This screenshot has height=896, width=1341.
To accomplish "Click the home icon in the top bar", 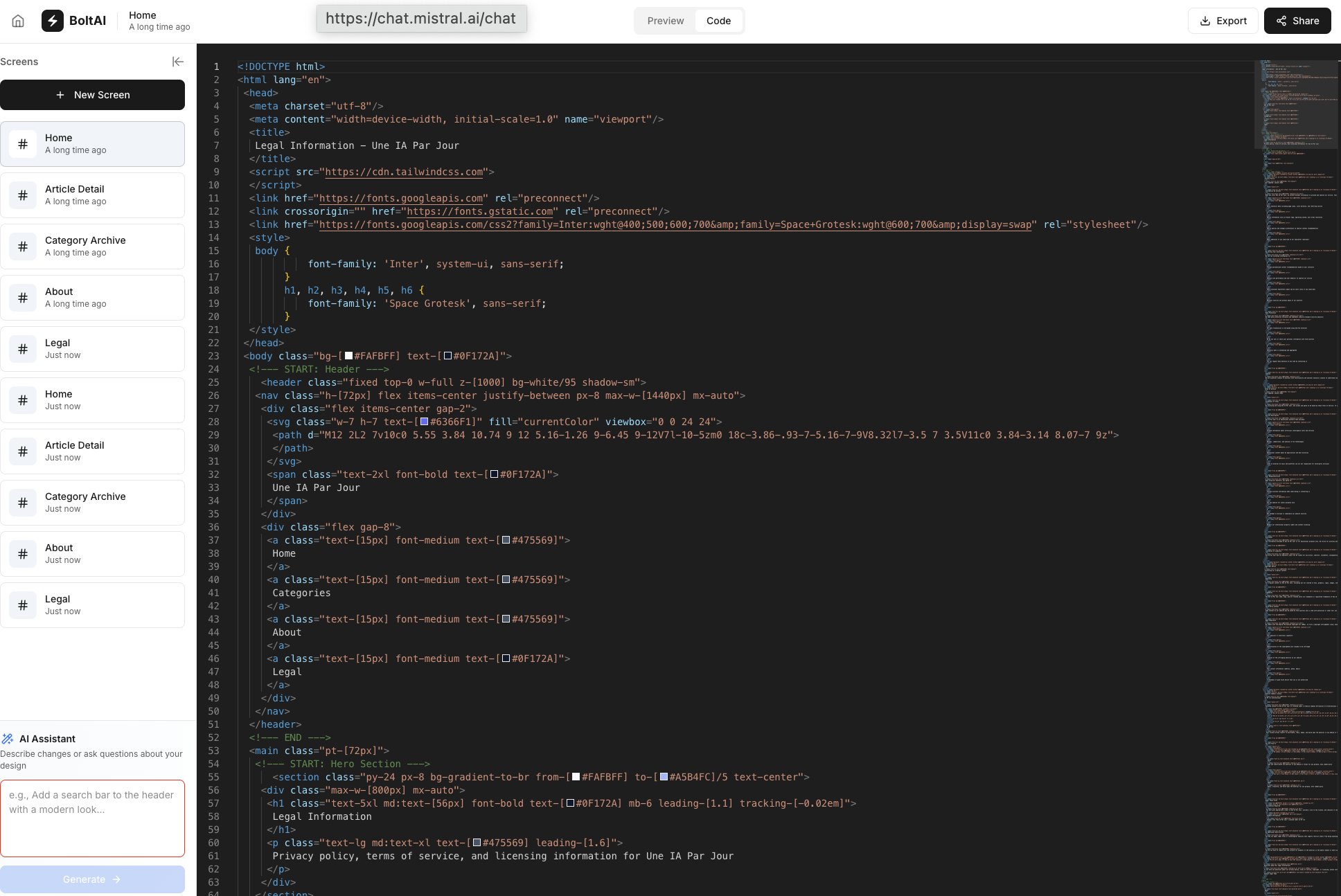I will (18, 21).
